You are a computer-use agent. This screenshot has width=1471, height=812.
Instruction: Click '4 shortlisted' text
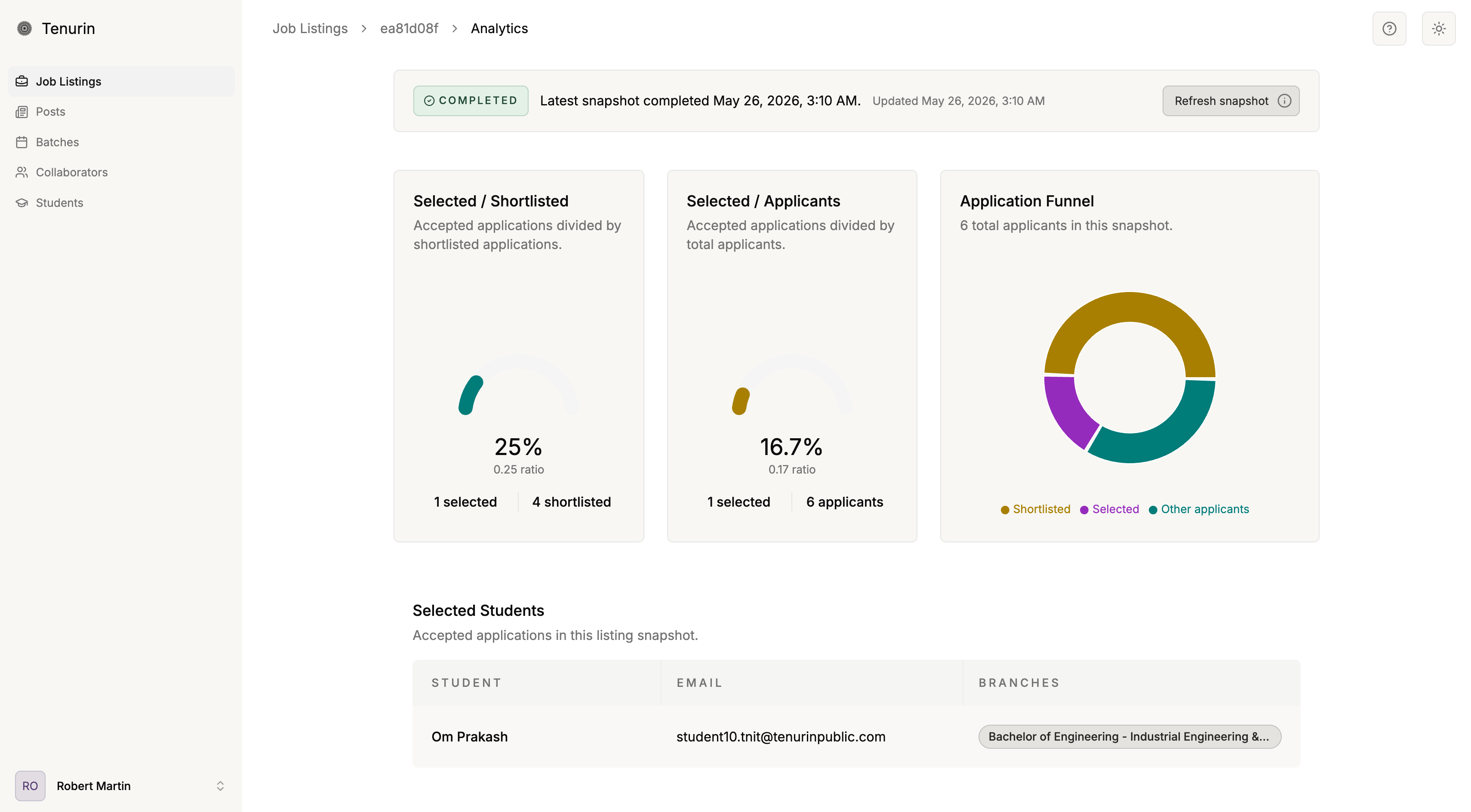coord(571,502)
